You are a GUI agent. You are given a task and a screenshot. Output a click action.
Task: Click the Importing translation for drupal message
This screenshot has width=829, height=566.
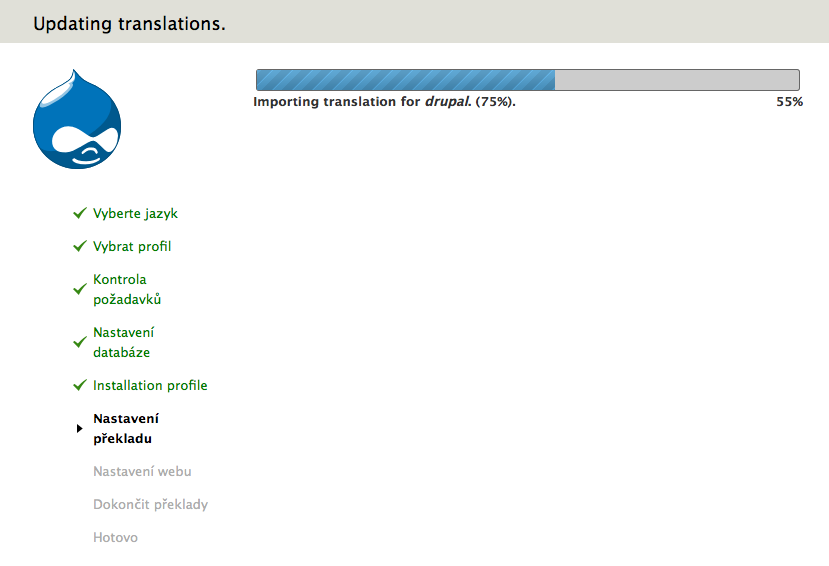pyautogui.click(x=384, y=101)
